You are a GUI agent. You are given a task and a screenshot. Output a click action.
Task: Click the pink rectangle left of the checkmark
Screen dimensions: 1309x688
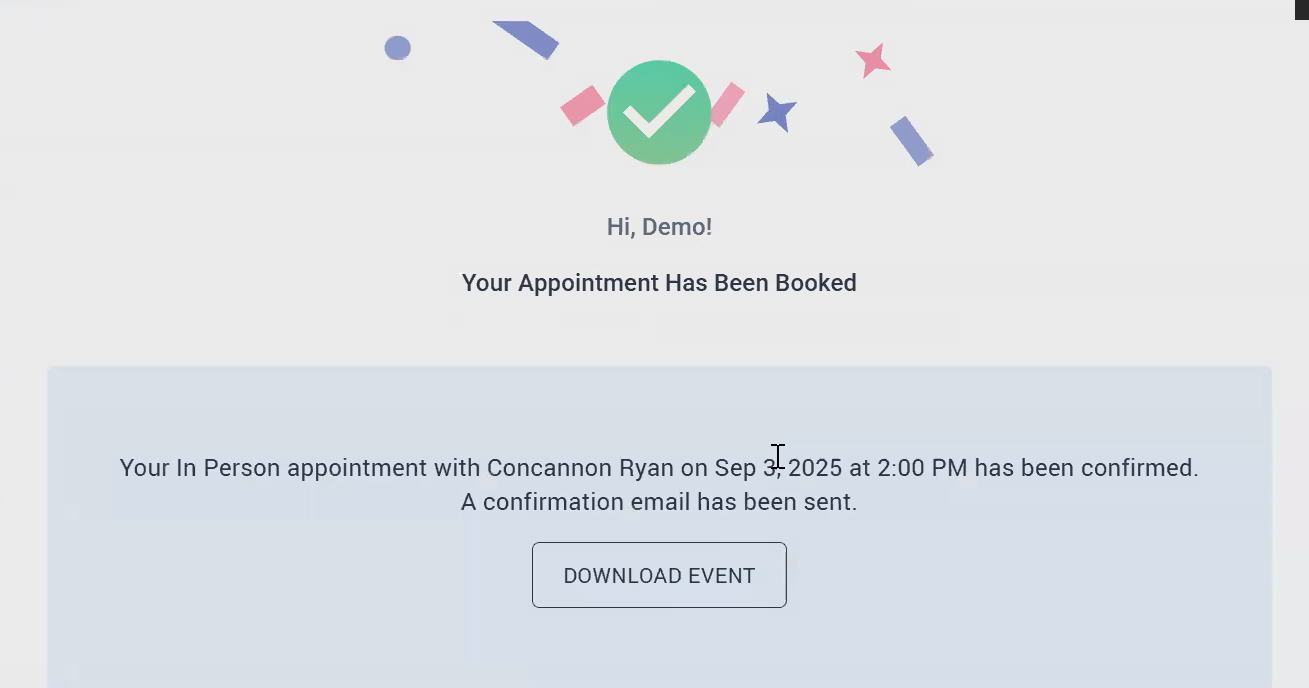(582, 105)
